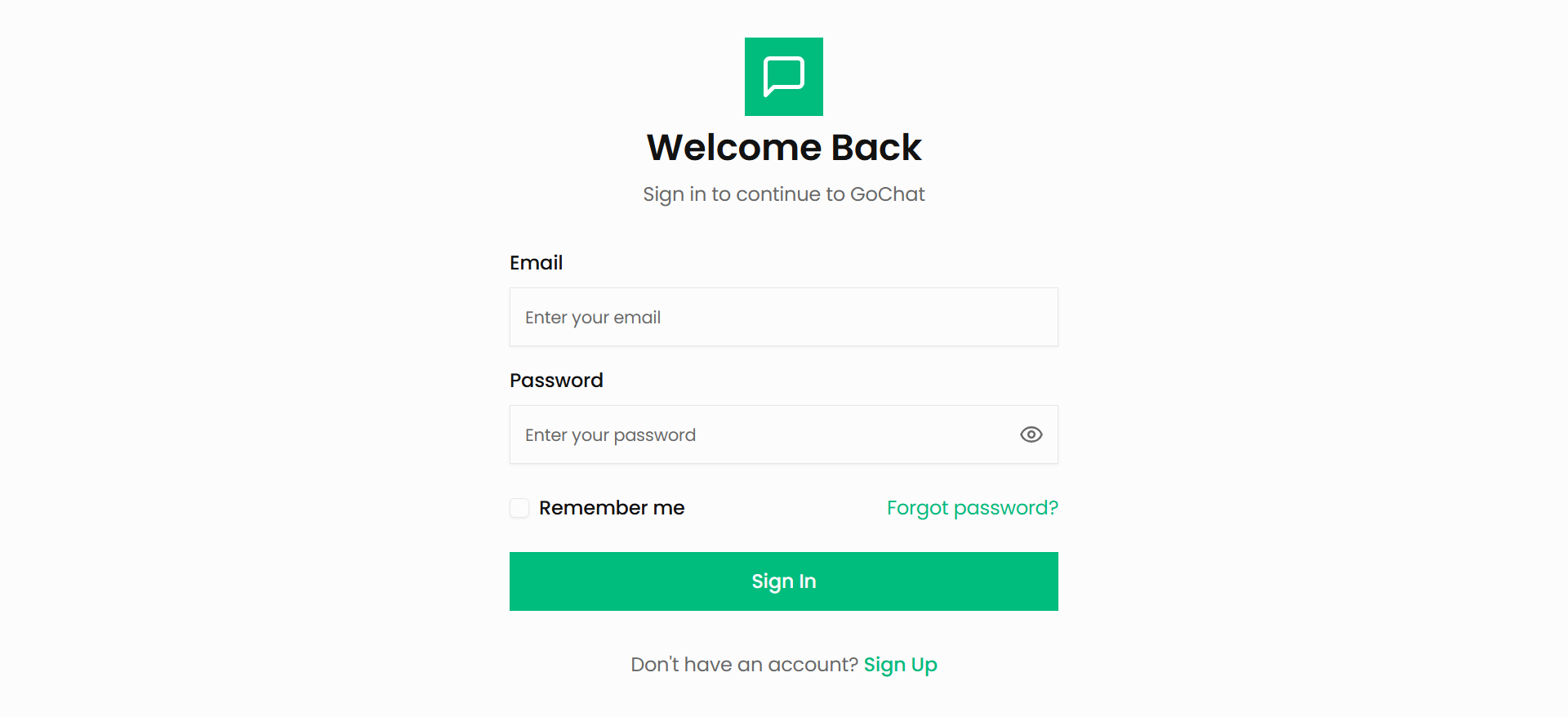Focus the Email input field
Viewport: 1568px width, 717px height.
pyautogui.click(x=784, y=317)
